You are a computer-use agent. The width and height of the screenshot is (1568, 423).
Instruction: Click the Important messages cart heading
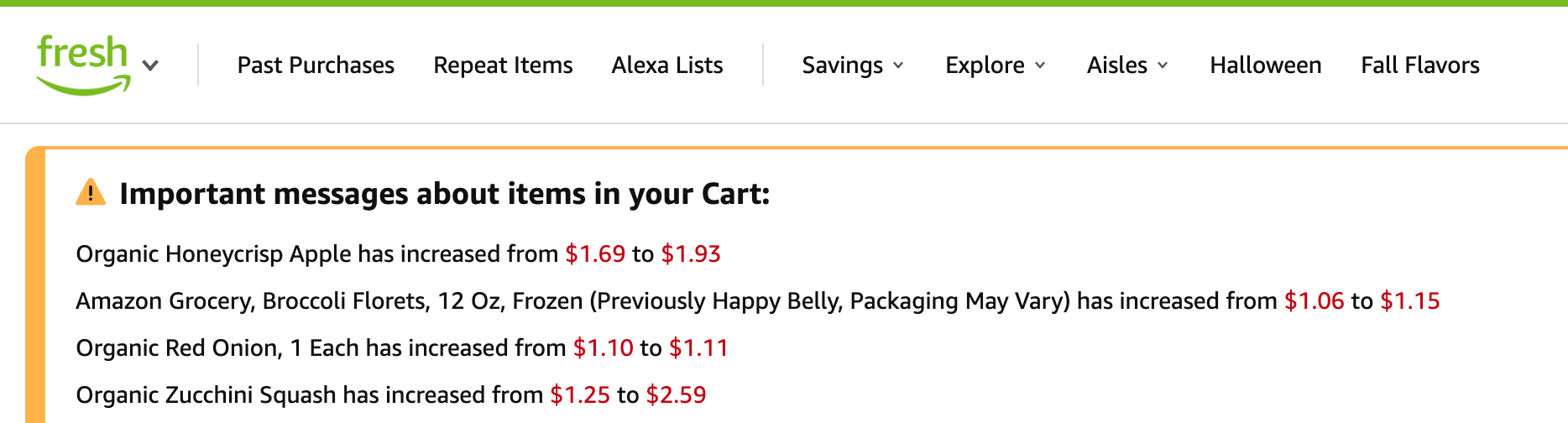tap(445, 194)
